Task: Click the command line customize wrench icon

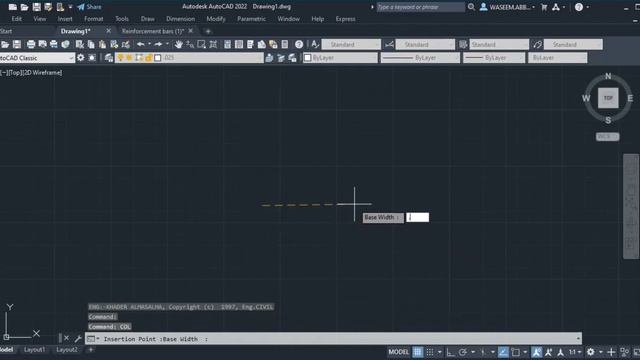Action: point(78,338)
